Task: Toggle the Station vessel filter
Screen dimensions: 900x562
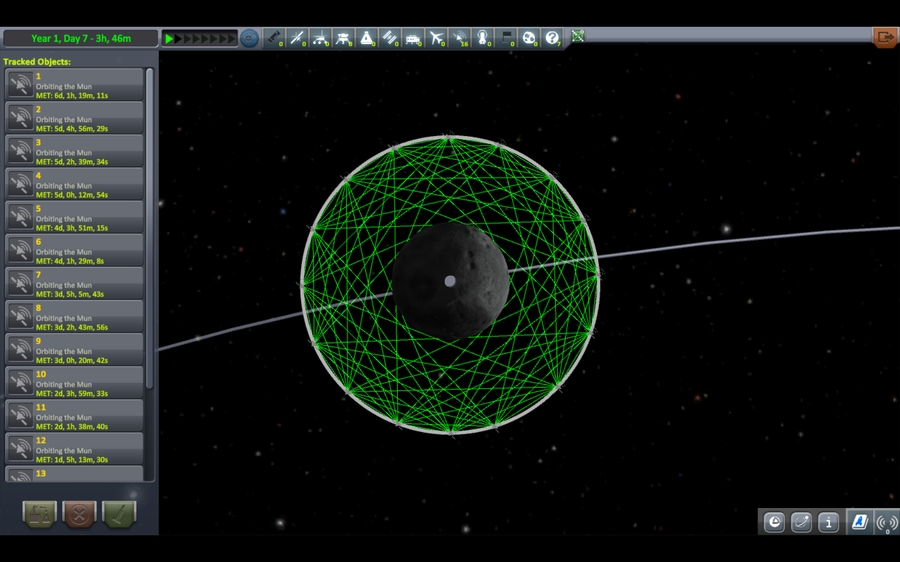Action: pos(390,38)
